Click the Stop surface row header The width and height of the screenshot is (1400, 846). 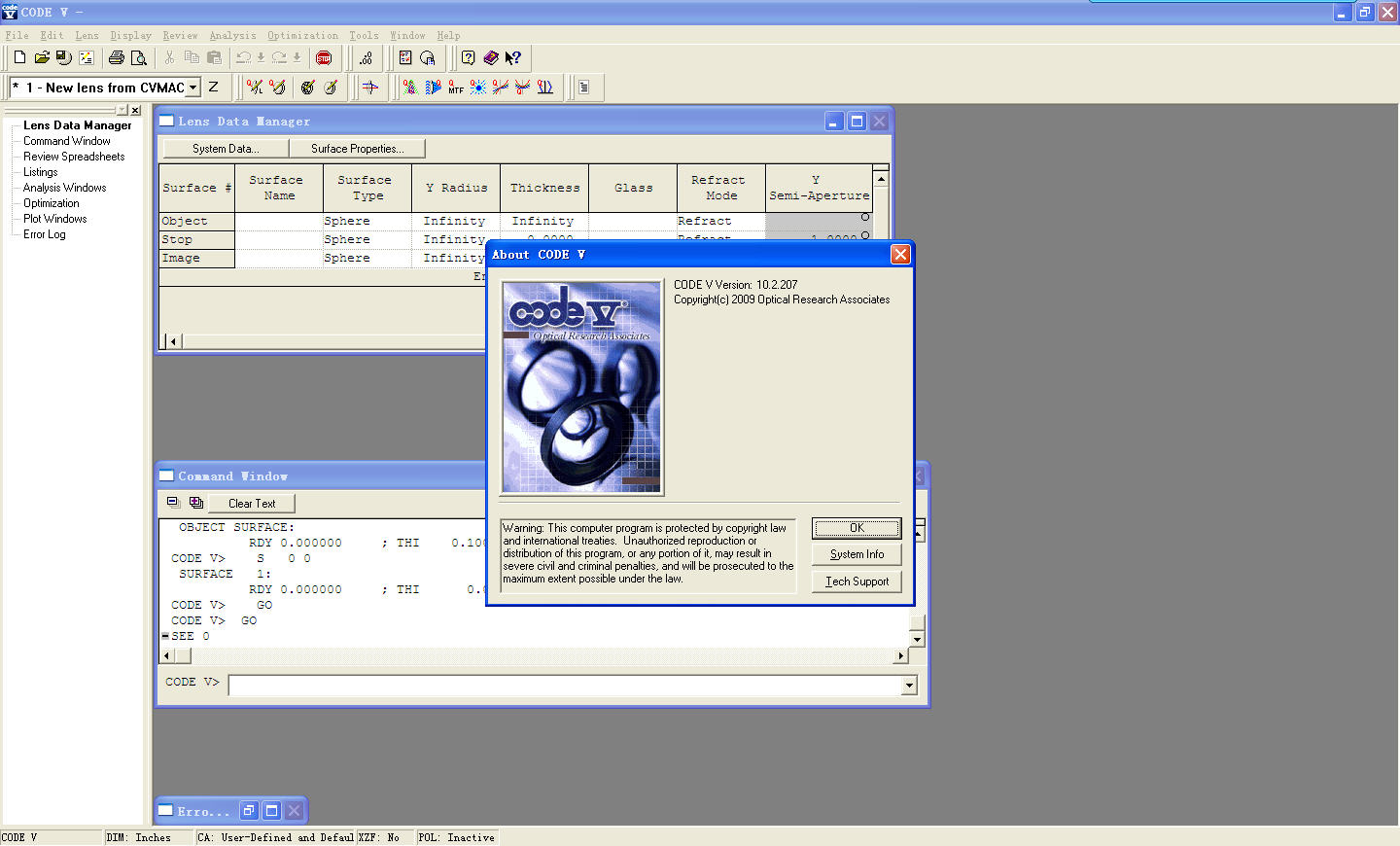tap(196, 239)
